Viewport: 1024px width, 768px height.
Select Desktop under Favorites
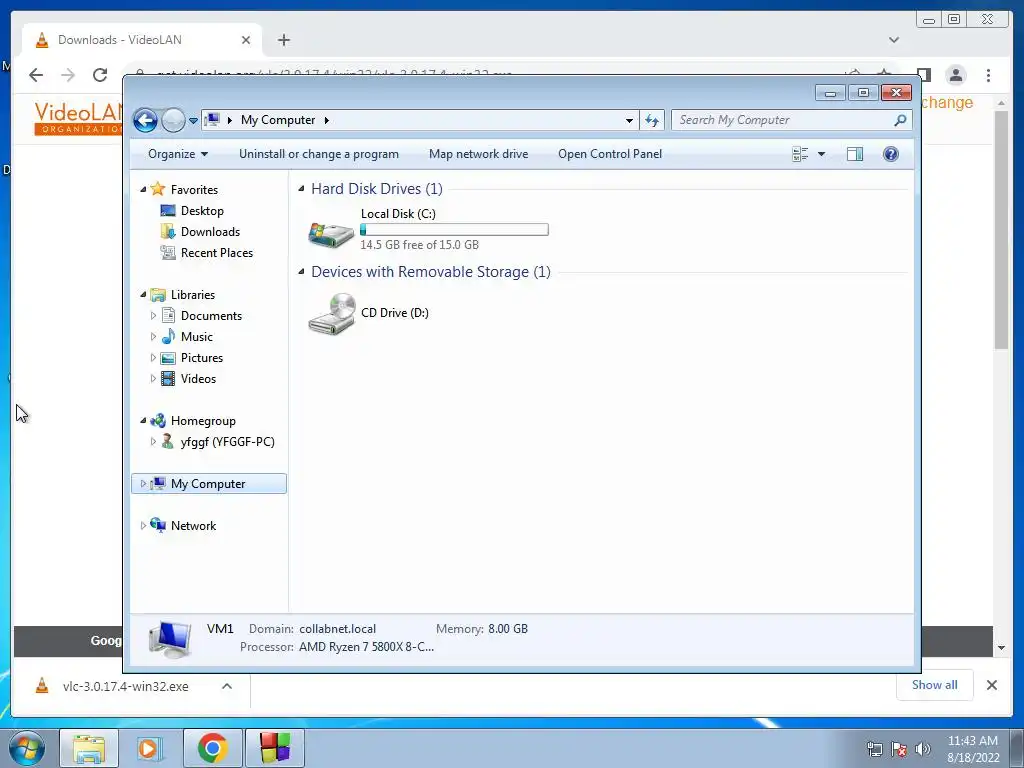[x=202, y=211]
